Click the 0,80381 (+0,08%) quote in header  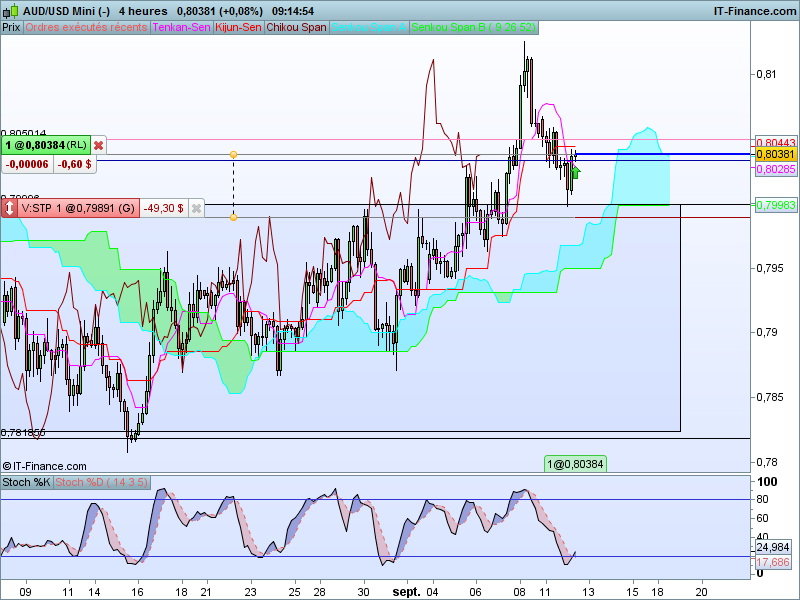[x=220, y=11]
